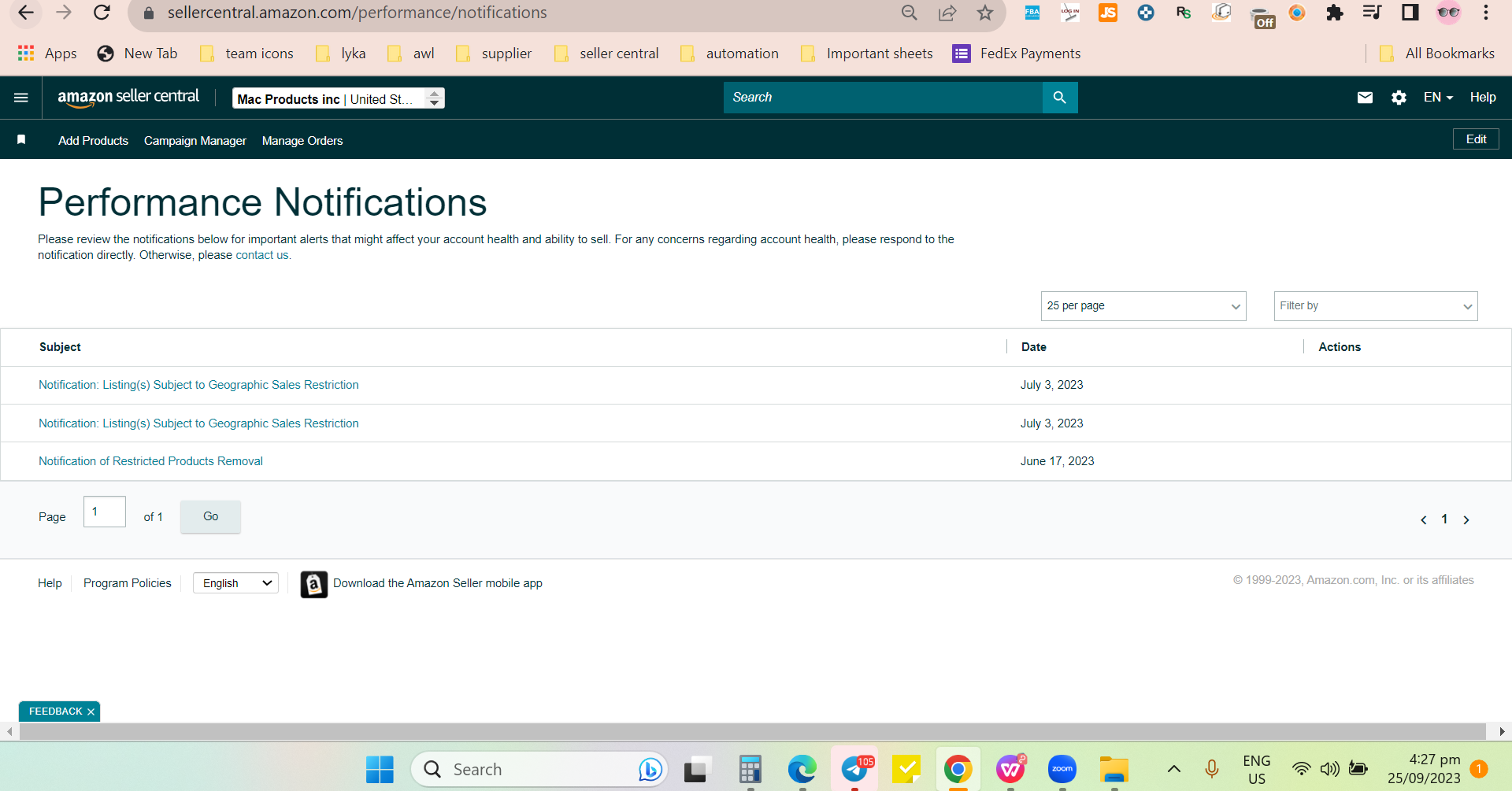Click the JS extension icon
This screenshot has width=1512, height=791.
click(1108, 13)
